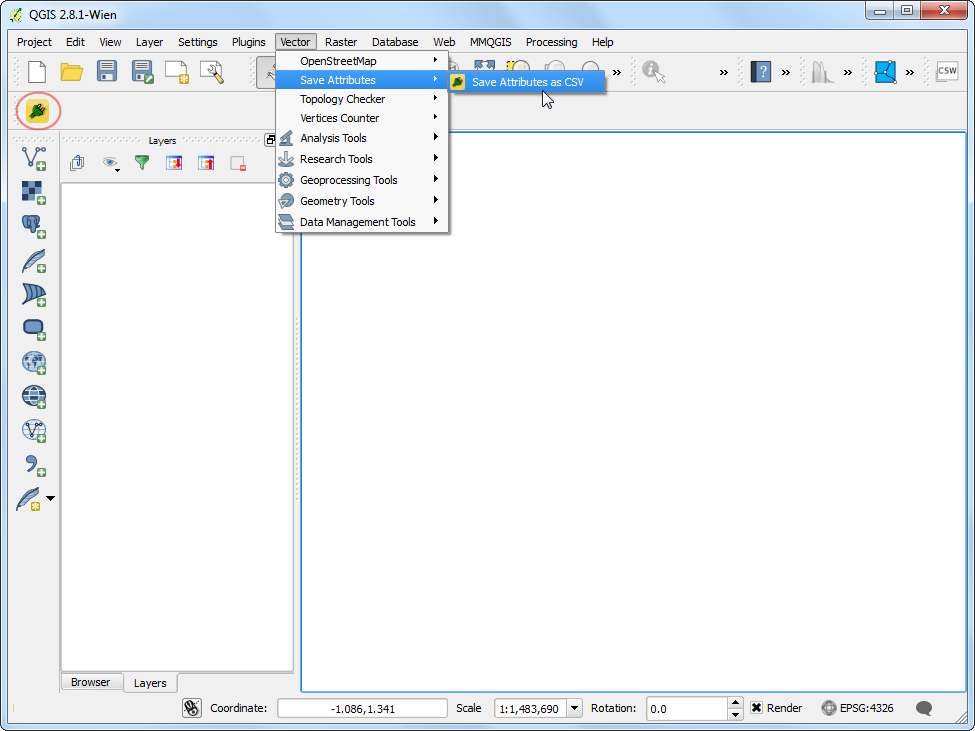Expand the overflow chevron left of Help icon
The height and width of the screenshot is (731, 975).
click(724, 72)
